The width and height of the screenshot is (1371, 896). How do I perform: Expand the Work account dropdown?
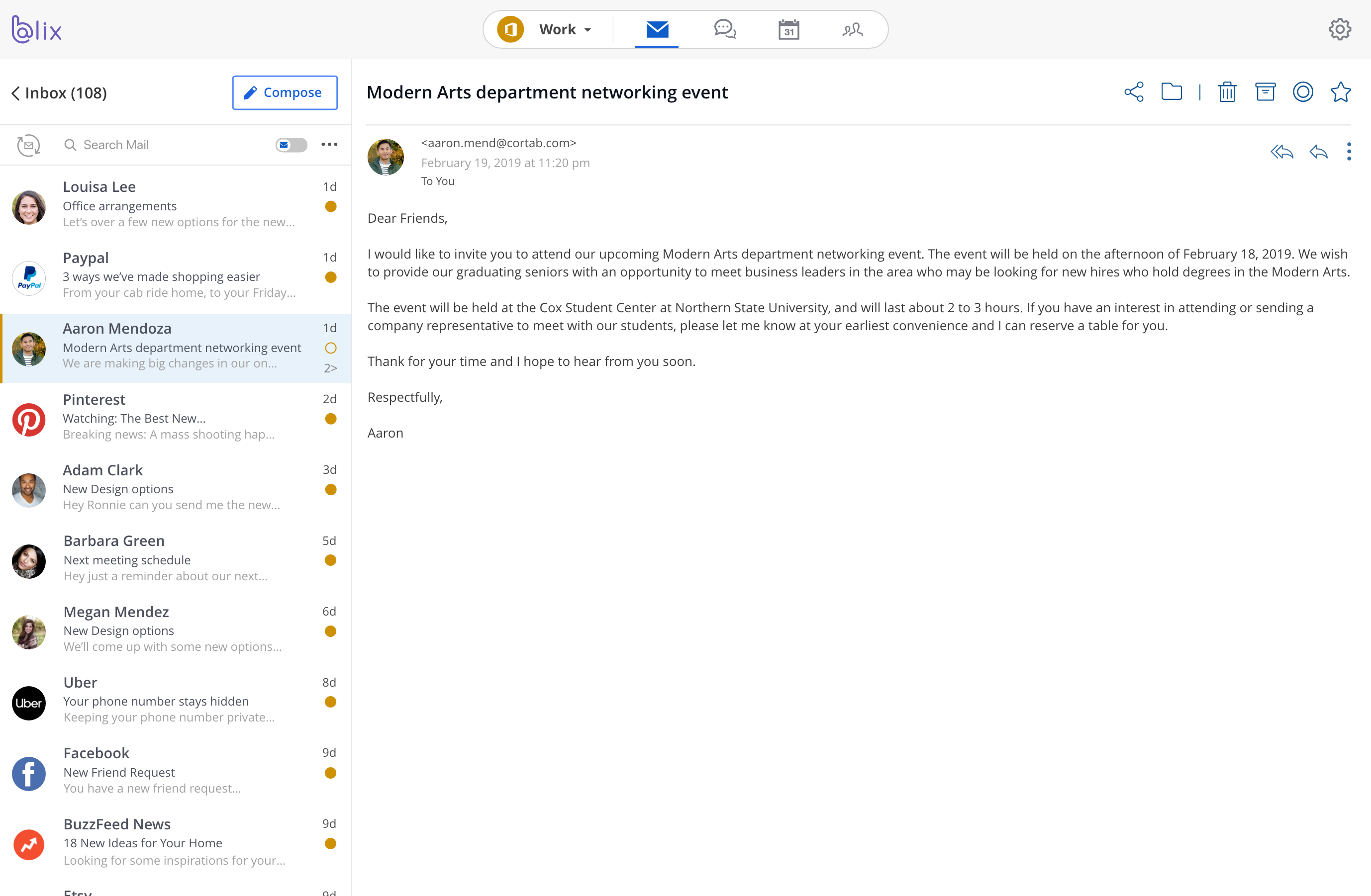pos(565,29)
